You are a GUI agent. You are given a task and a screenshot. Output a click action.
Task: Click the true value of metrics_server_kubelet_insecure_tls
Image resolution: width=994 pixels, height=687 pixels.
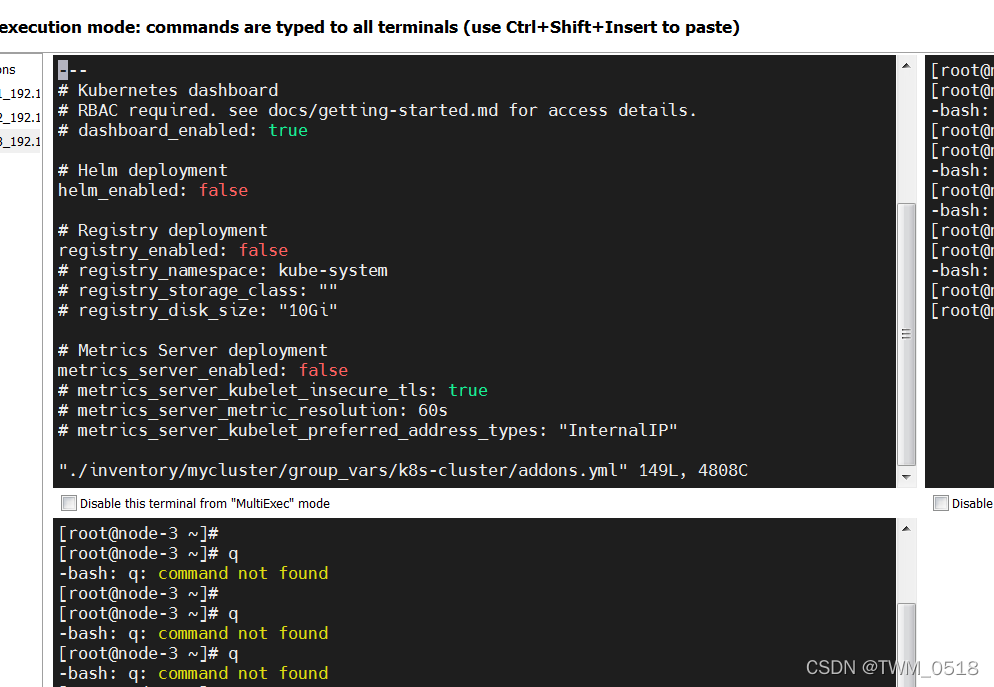[x=468, y=390]
